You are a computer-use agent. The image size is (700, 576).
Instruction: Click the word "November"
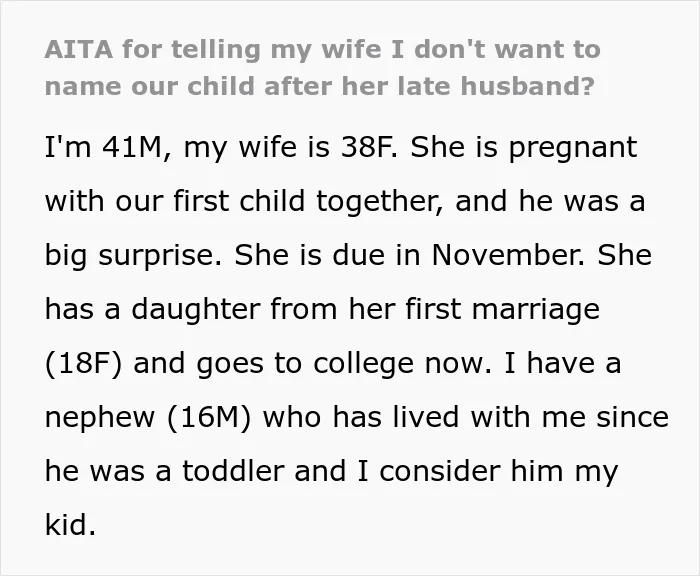point(504,255)
